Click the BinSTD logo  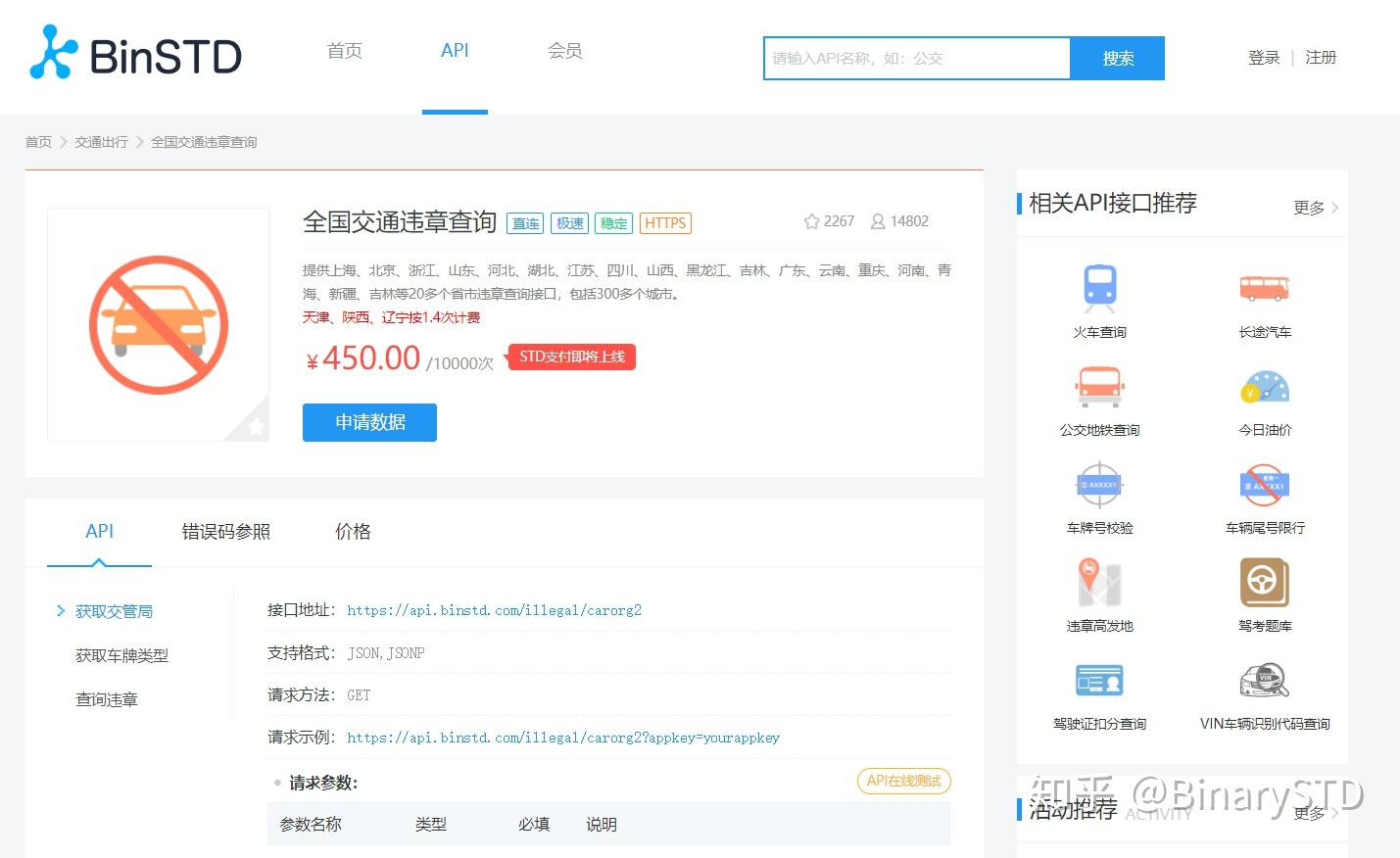[134, 56]
